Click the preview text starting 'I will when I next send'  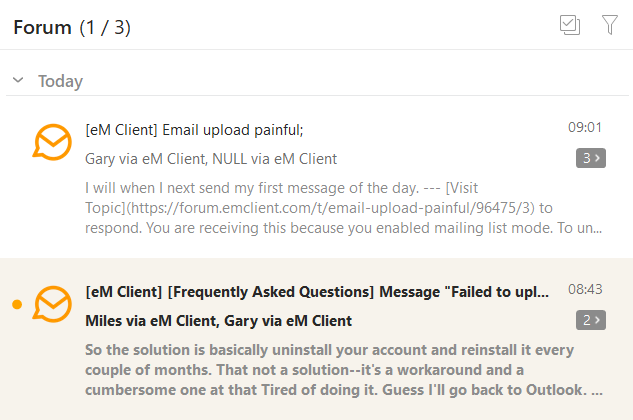344,208
